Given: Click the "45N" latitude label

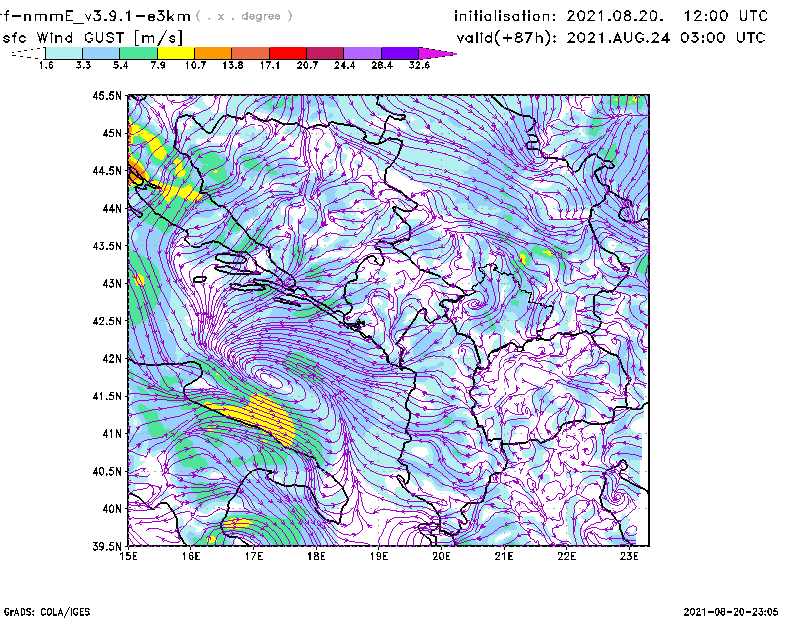Looking at the screenshot, I should pos(112,133).
